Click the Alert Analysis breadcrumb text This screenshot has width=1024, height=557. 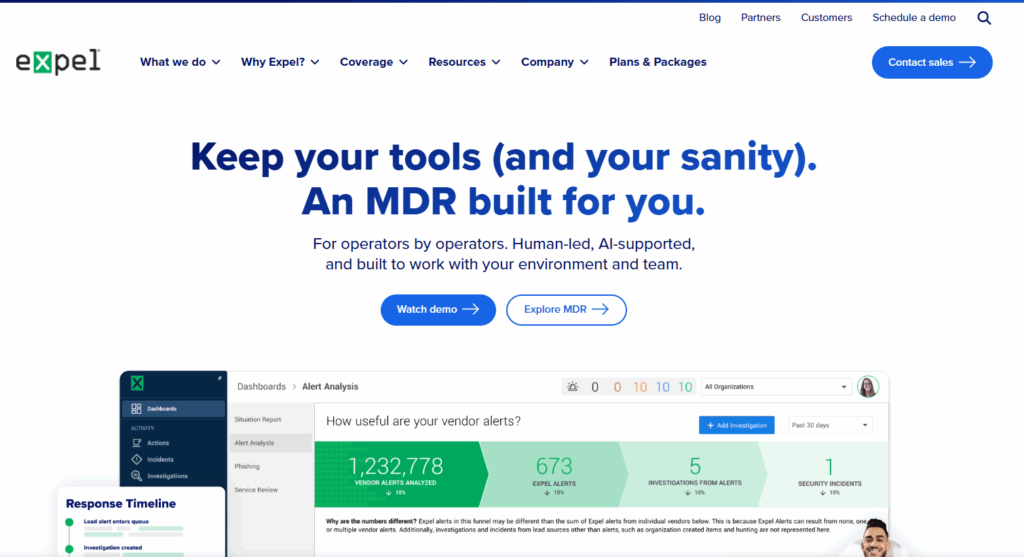(x=330, y=387)
